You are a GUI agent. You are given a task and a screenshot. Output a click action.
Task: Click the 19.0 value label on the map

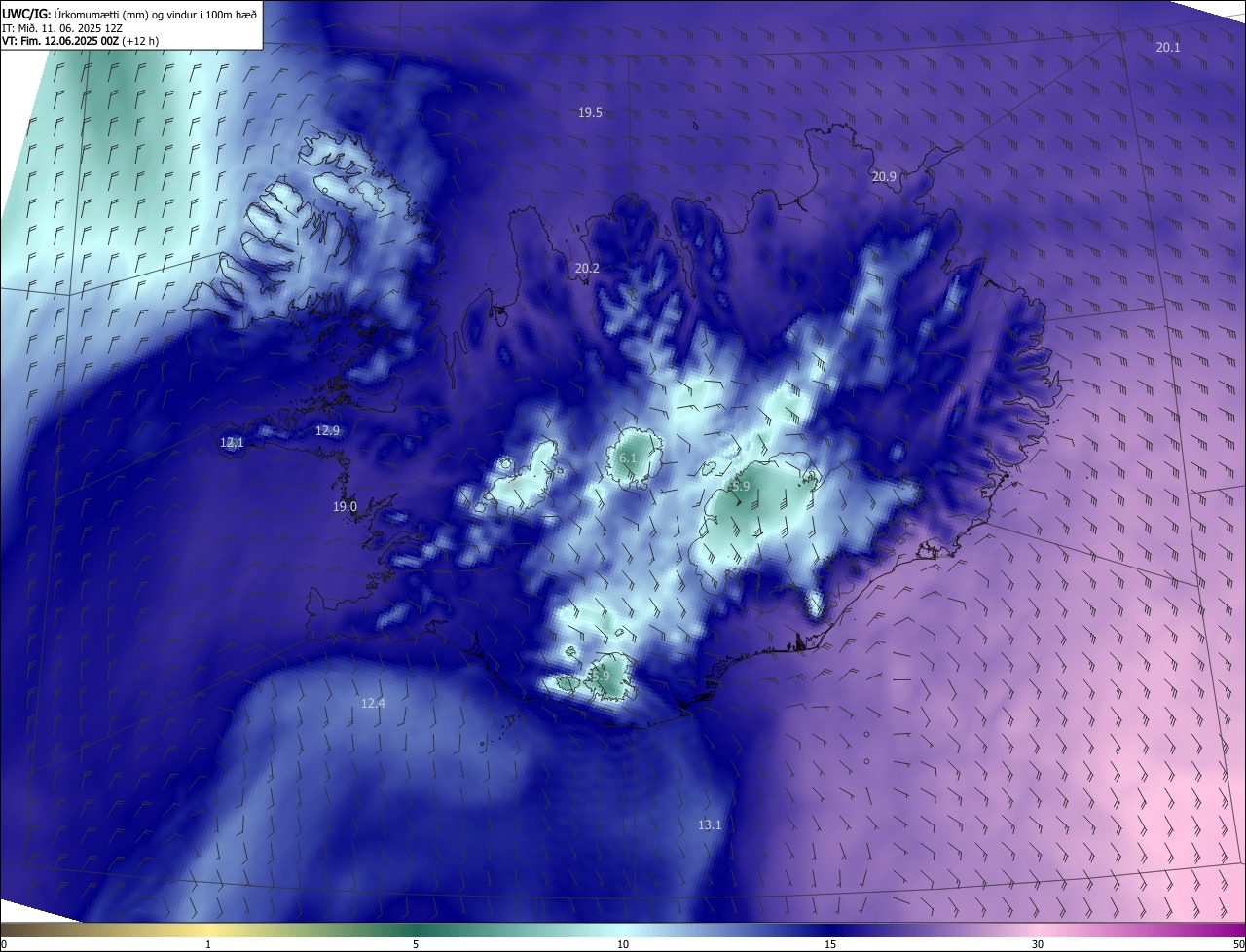(345, 507)
